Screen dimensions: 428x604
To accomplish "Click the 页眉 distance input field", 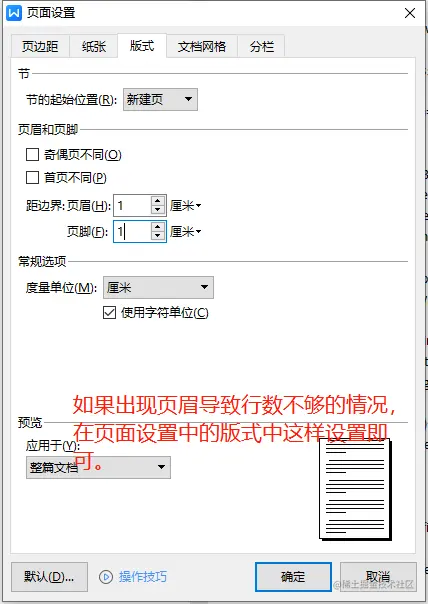I will [132, 205].
